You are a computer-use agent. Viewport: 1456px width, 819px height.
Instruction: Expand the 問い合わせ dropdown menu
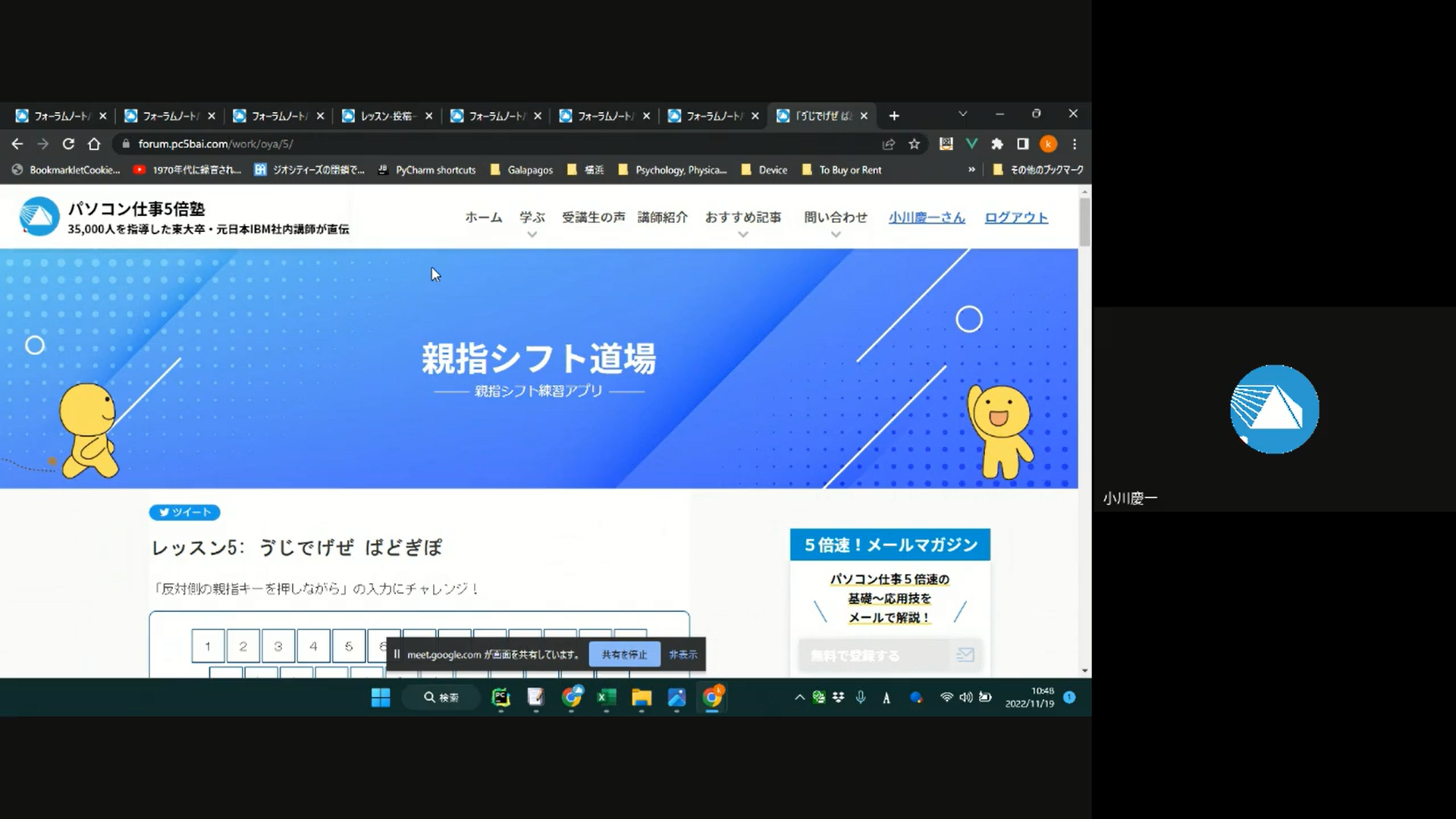[x=835, y=234]
